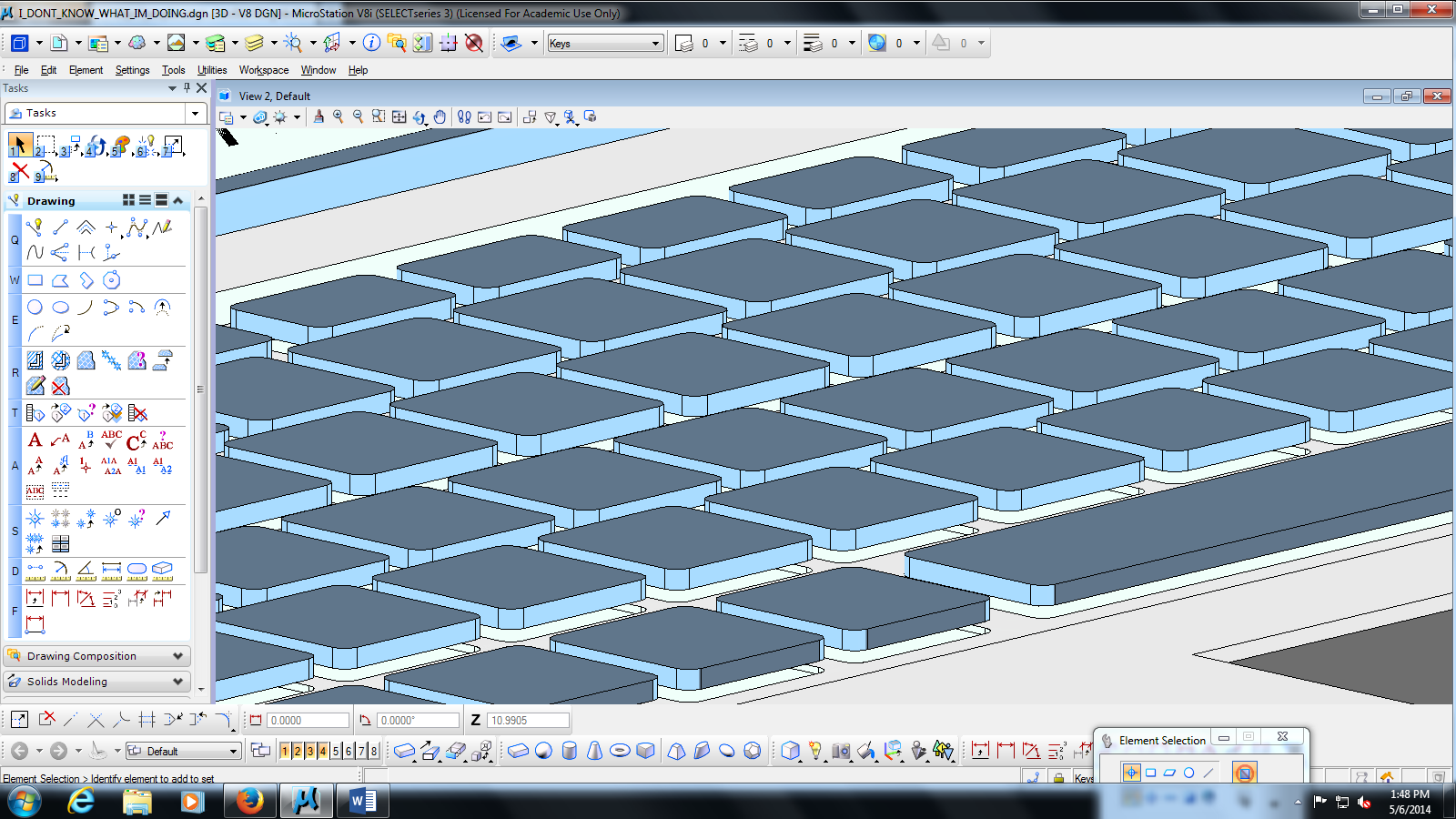Click the Delete Element red X tool
This screenshot has height=819, width=1456.
point(20,171)
